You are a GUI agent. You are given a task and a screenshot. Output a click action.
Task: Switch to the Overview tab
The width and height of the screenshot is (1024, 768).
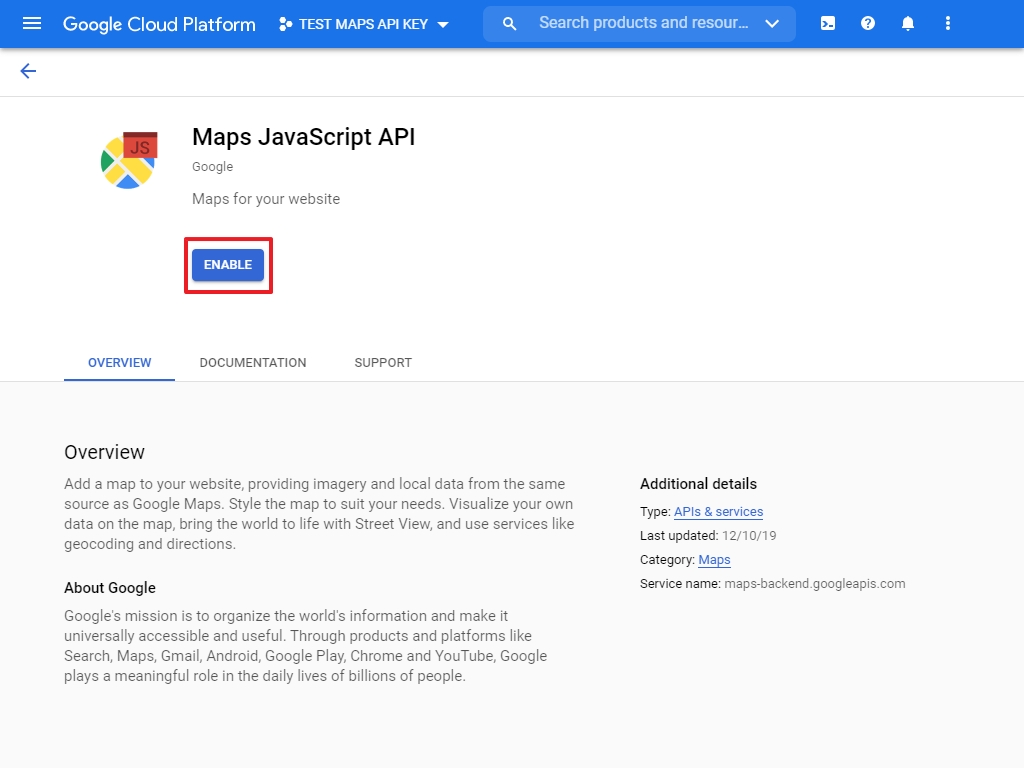tap(120, 362)
